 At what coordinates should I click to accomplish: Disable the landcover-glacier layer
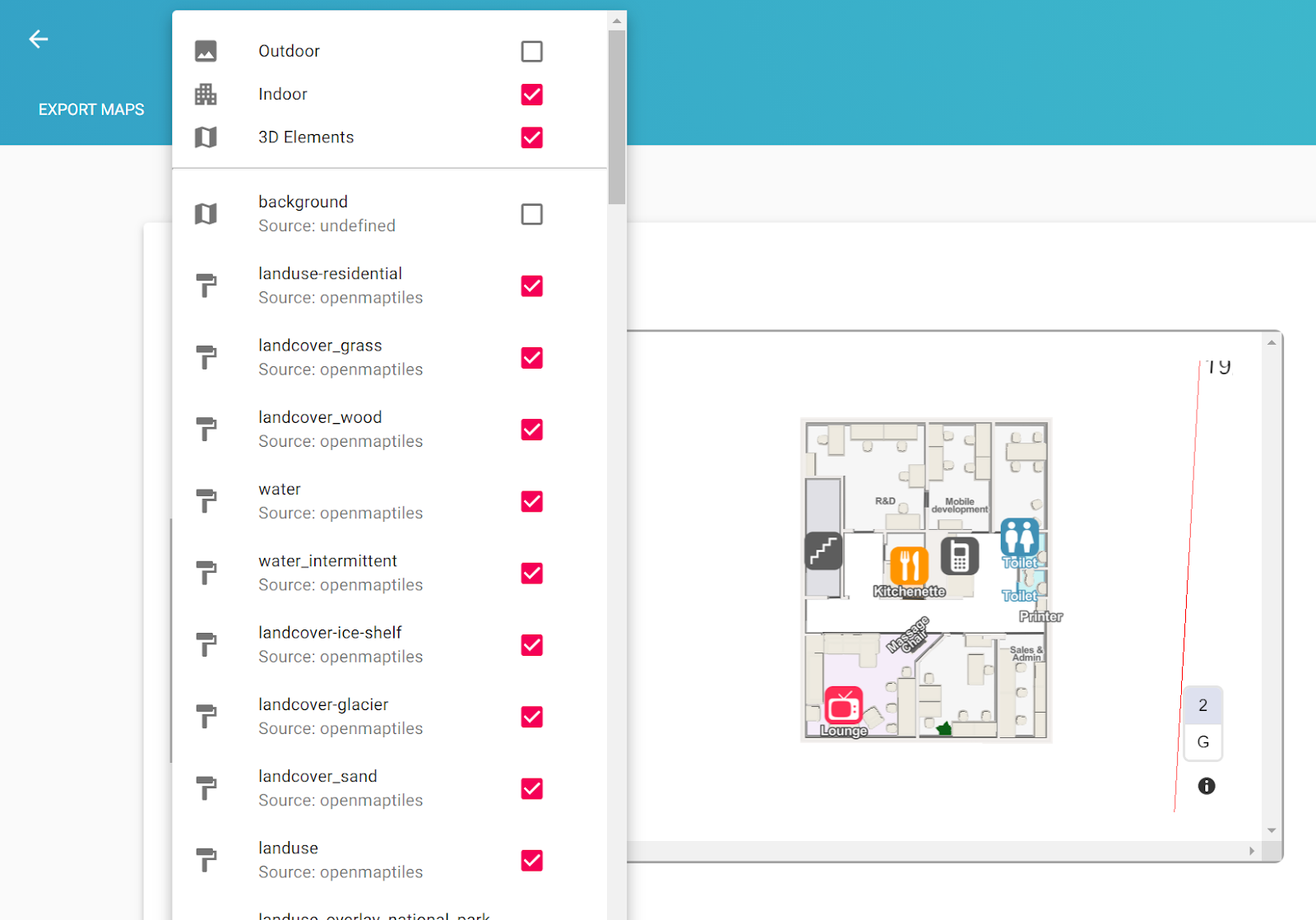[532, 717]
